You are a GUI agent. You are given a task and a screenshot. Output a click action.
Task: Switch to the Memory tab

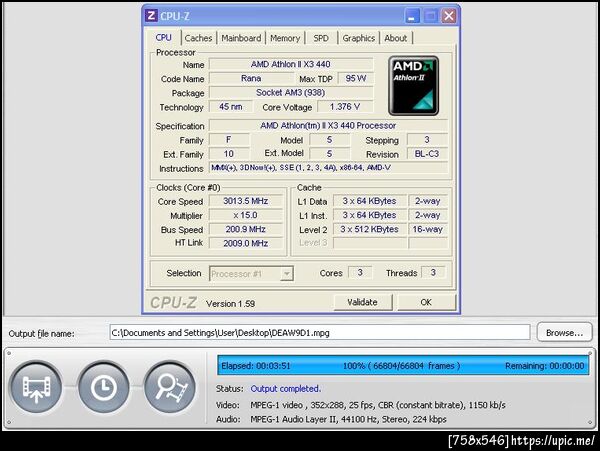285,38
